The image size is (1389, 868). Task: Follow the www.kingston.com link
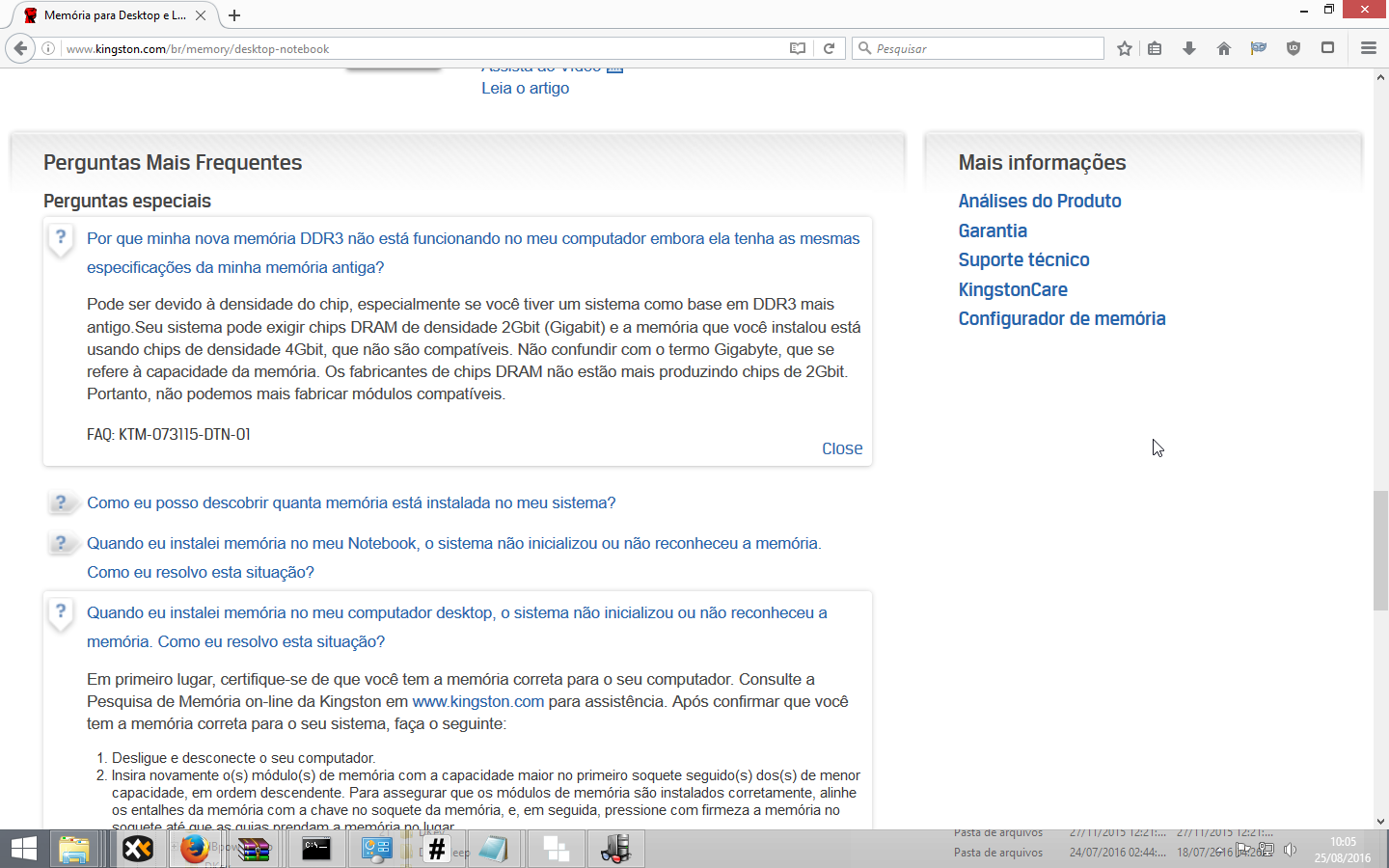(x=478, y=701)
